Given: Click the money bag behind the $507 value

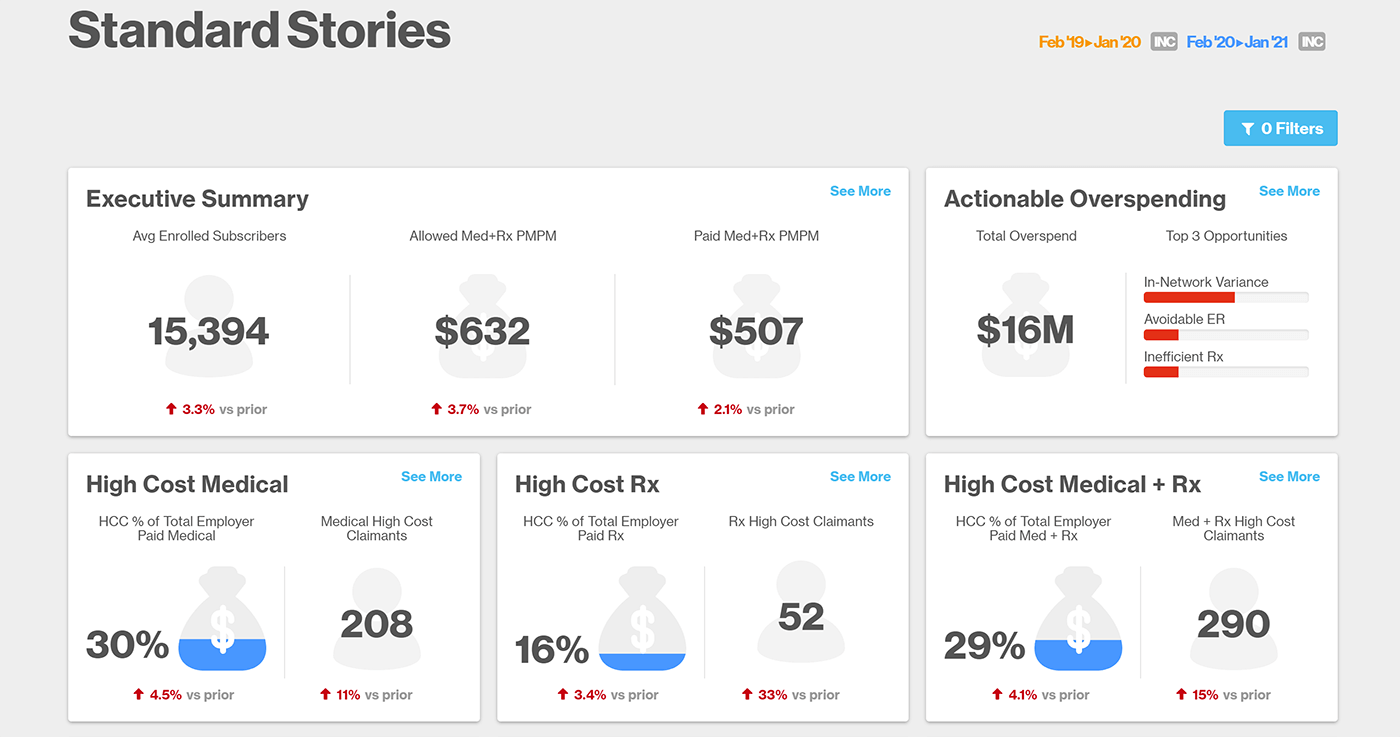Looking at the screenshot, I should [x=756, y=327].
